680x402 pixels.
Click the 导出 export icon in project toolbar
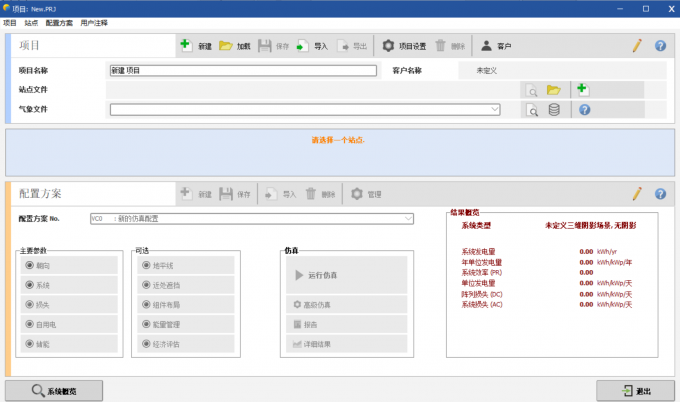pyautogui.click(x=343, y=46)
